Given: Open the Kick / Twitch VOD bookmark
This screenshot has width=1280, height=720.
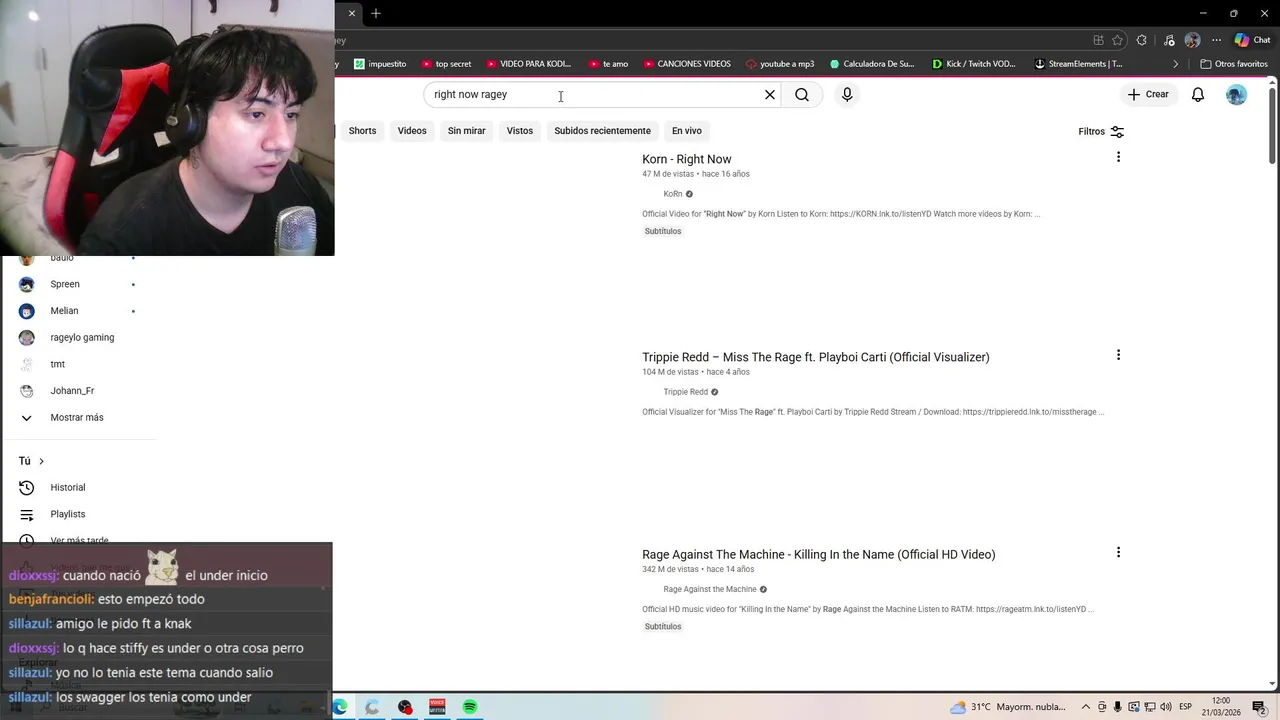Looking at the screenshot, I should [974, 64].
